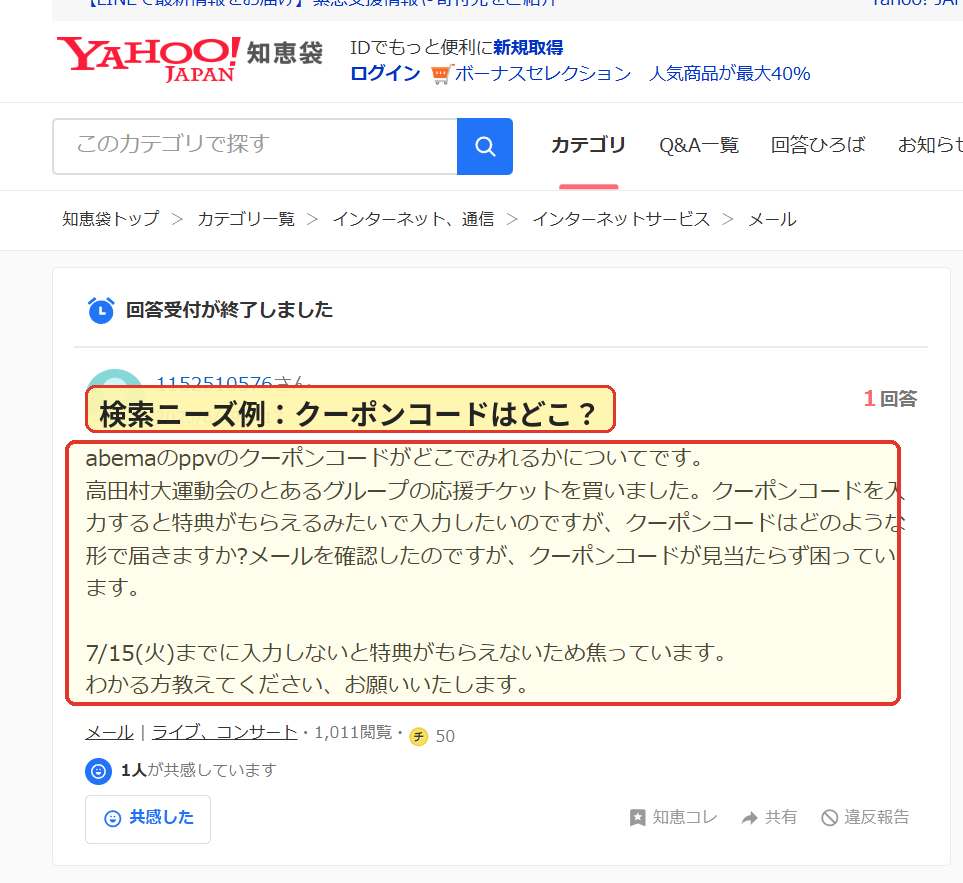Click the 回答受付が終了しました status text
This screenshot has height=883, width=963.
coord(229,310)
